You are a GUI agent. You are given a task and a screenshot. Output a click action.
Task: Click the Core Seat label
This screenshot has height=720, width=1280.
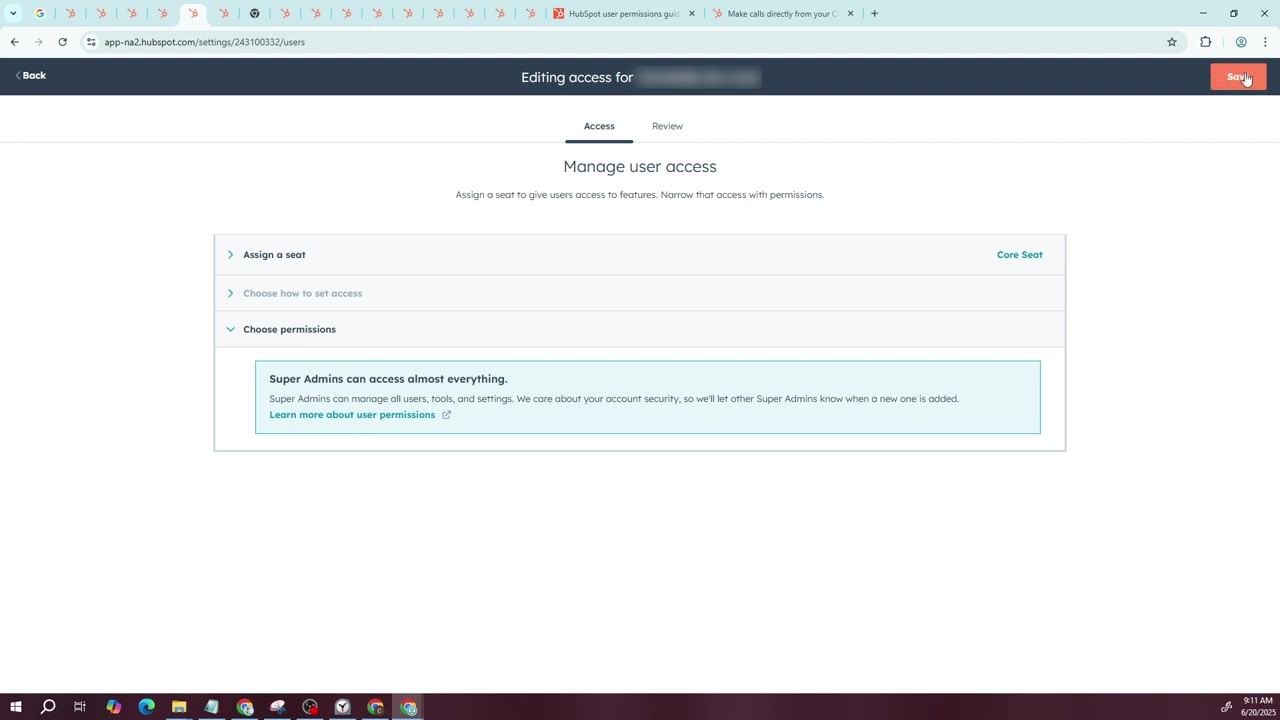(1019, 255)
